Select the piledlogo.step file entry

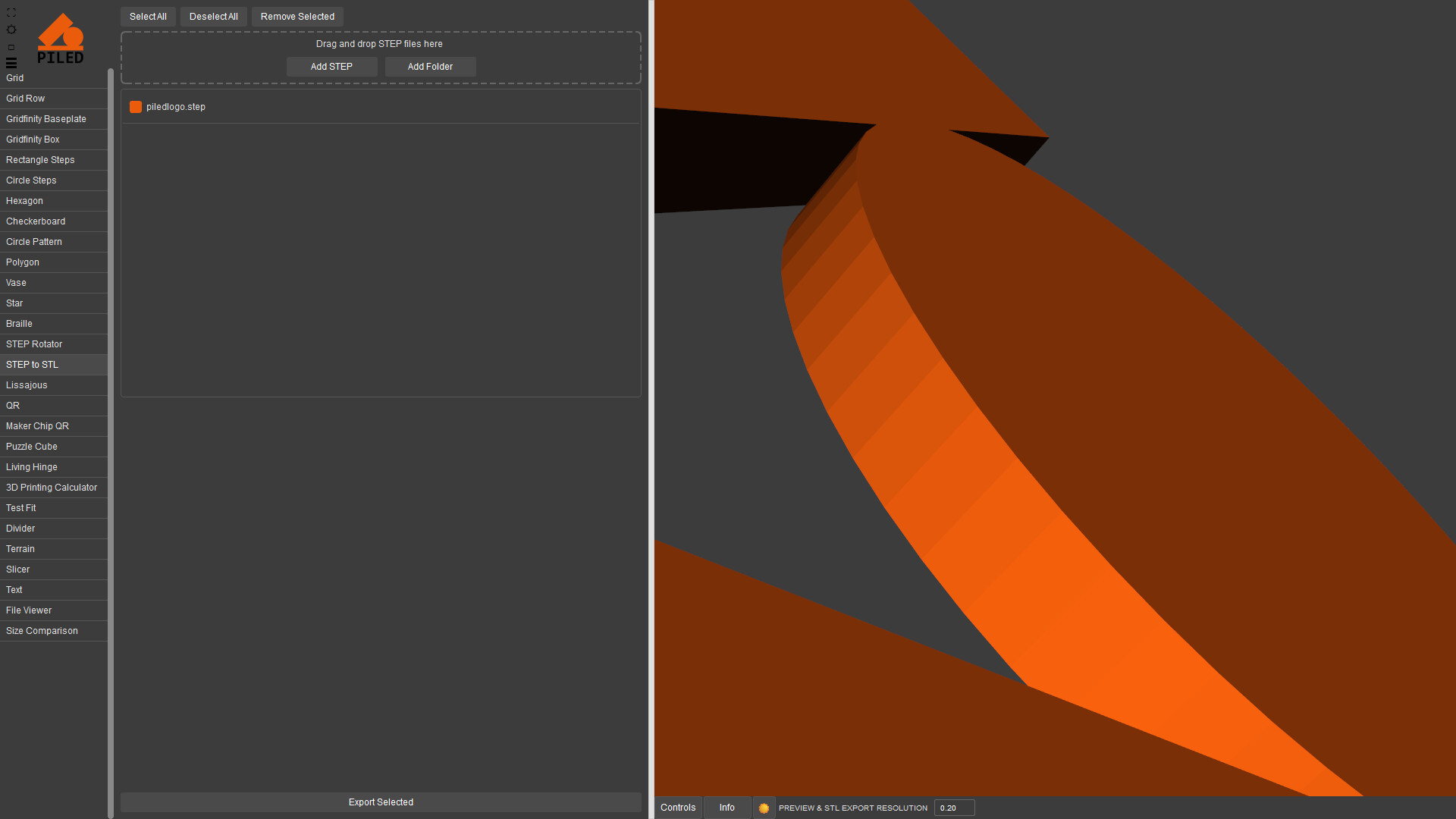point(176,107)
